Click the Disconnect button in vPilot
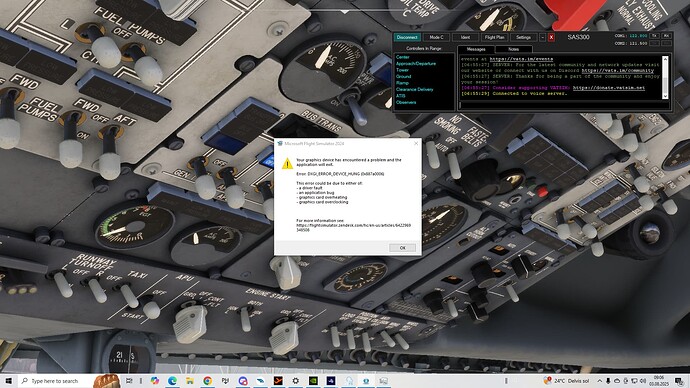 (407, 37)
